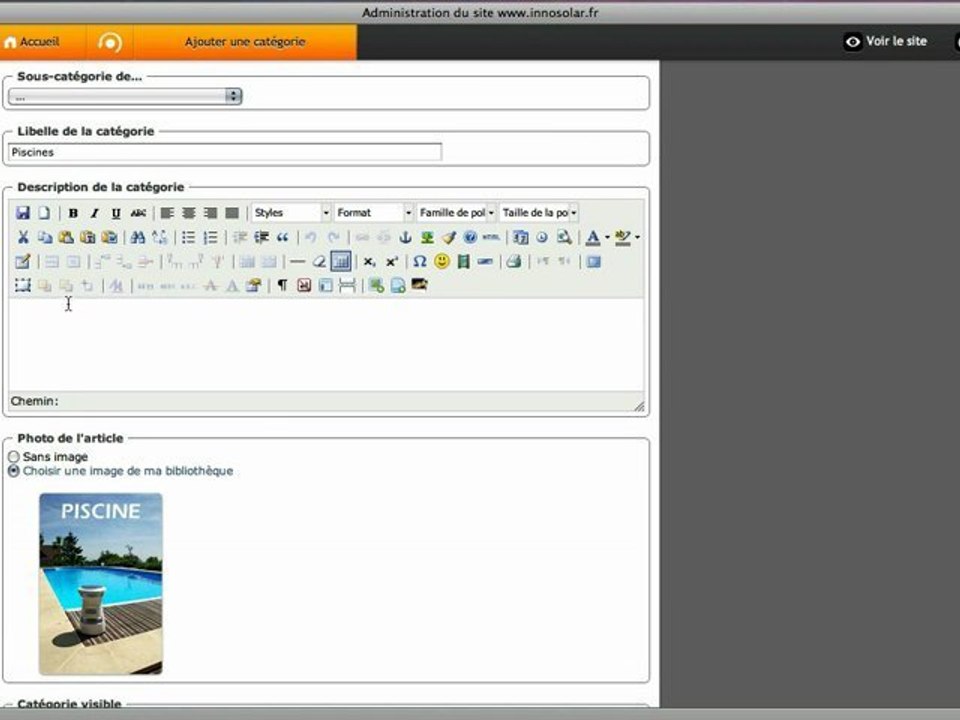Insert a special character with Omega icon

click(x=419, y=261)
